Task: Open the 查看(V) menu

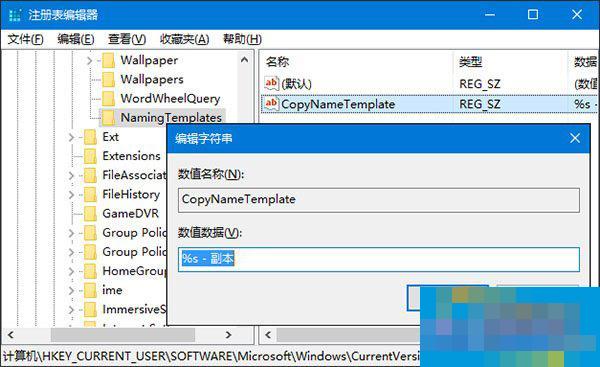Action: pos(127,39)
